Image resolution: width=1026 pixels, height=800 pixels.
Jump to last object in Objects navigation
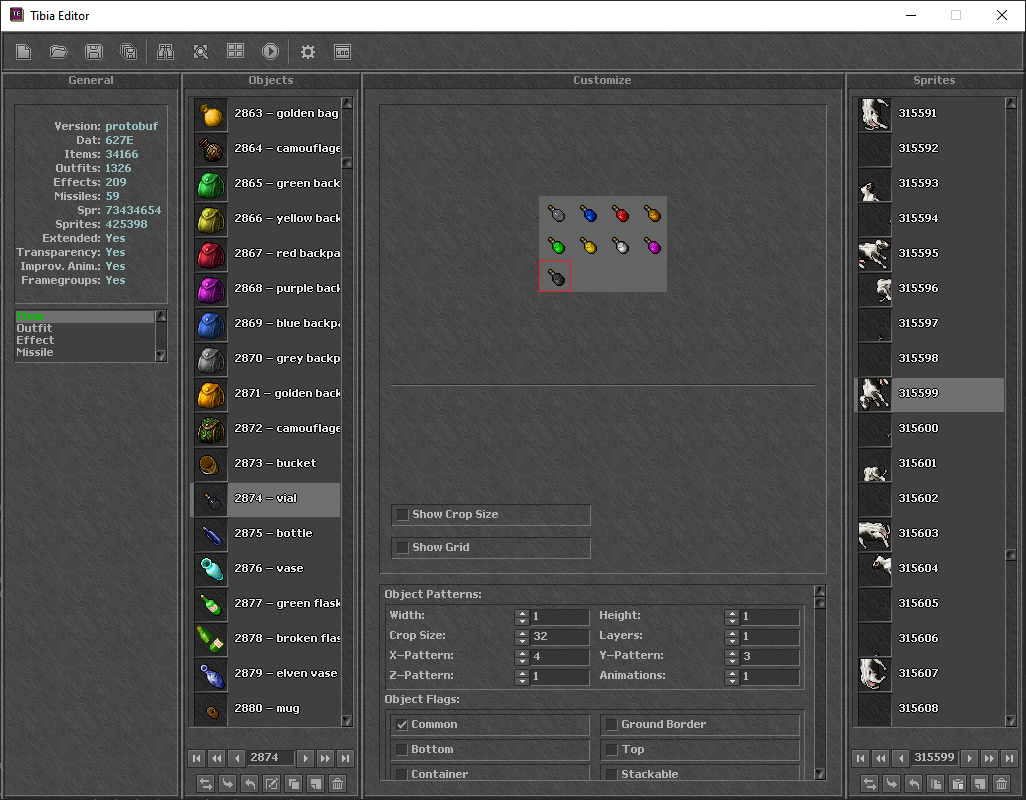point(345,758)
